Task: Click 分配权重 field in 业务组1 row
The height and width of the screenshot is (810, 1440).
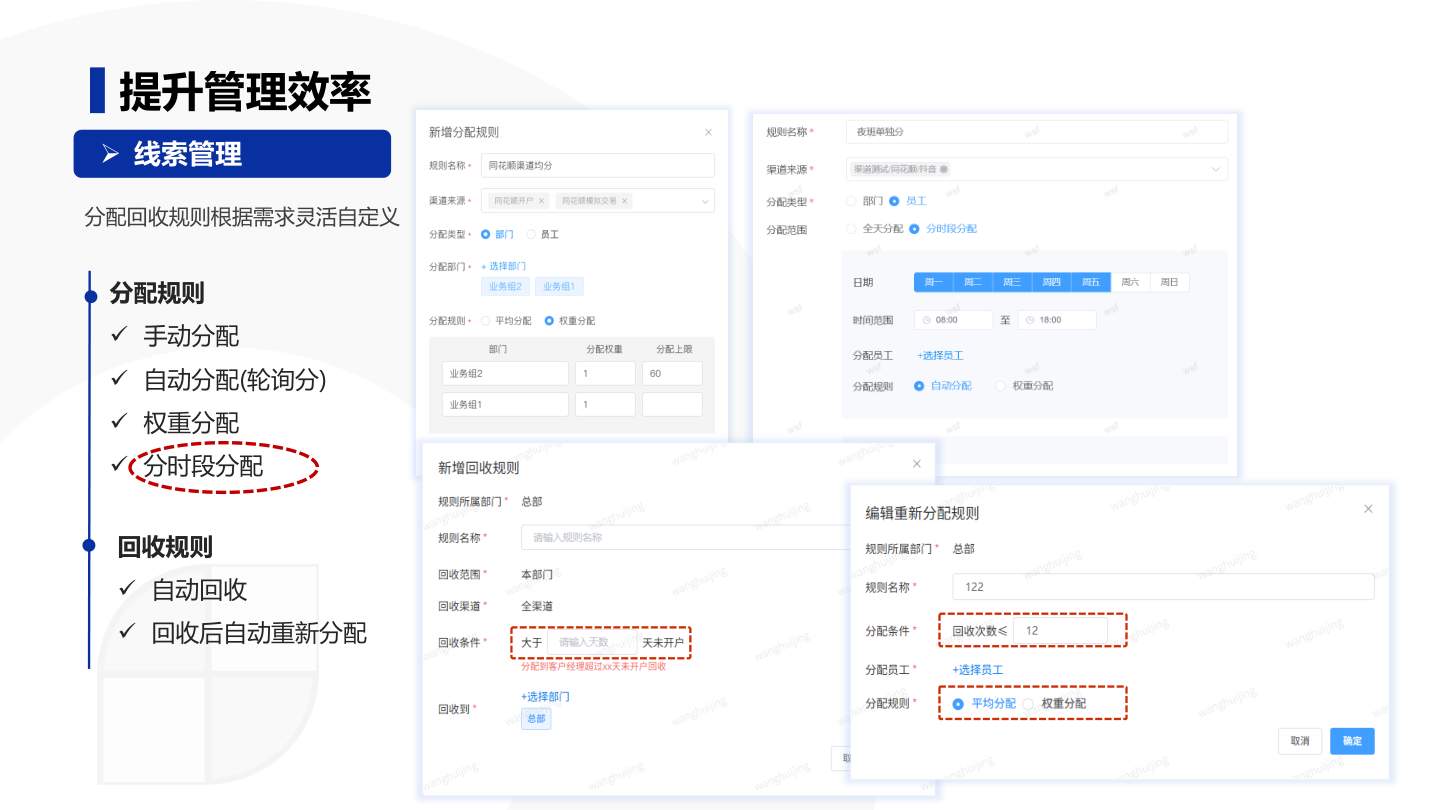Action: click(x=605, y=405)
